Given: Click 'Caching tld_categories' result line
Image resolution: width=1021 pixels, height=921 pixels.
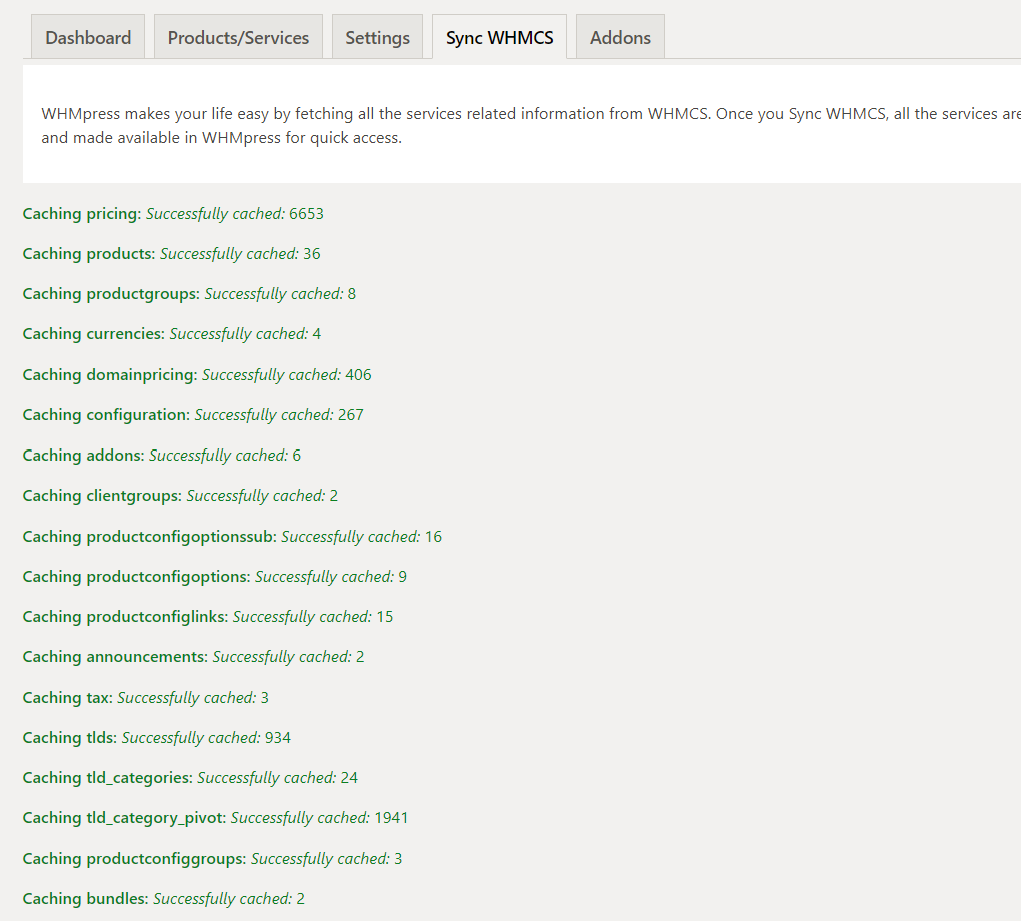Looking at the screenshot, I should tap(191, 778).
